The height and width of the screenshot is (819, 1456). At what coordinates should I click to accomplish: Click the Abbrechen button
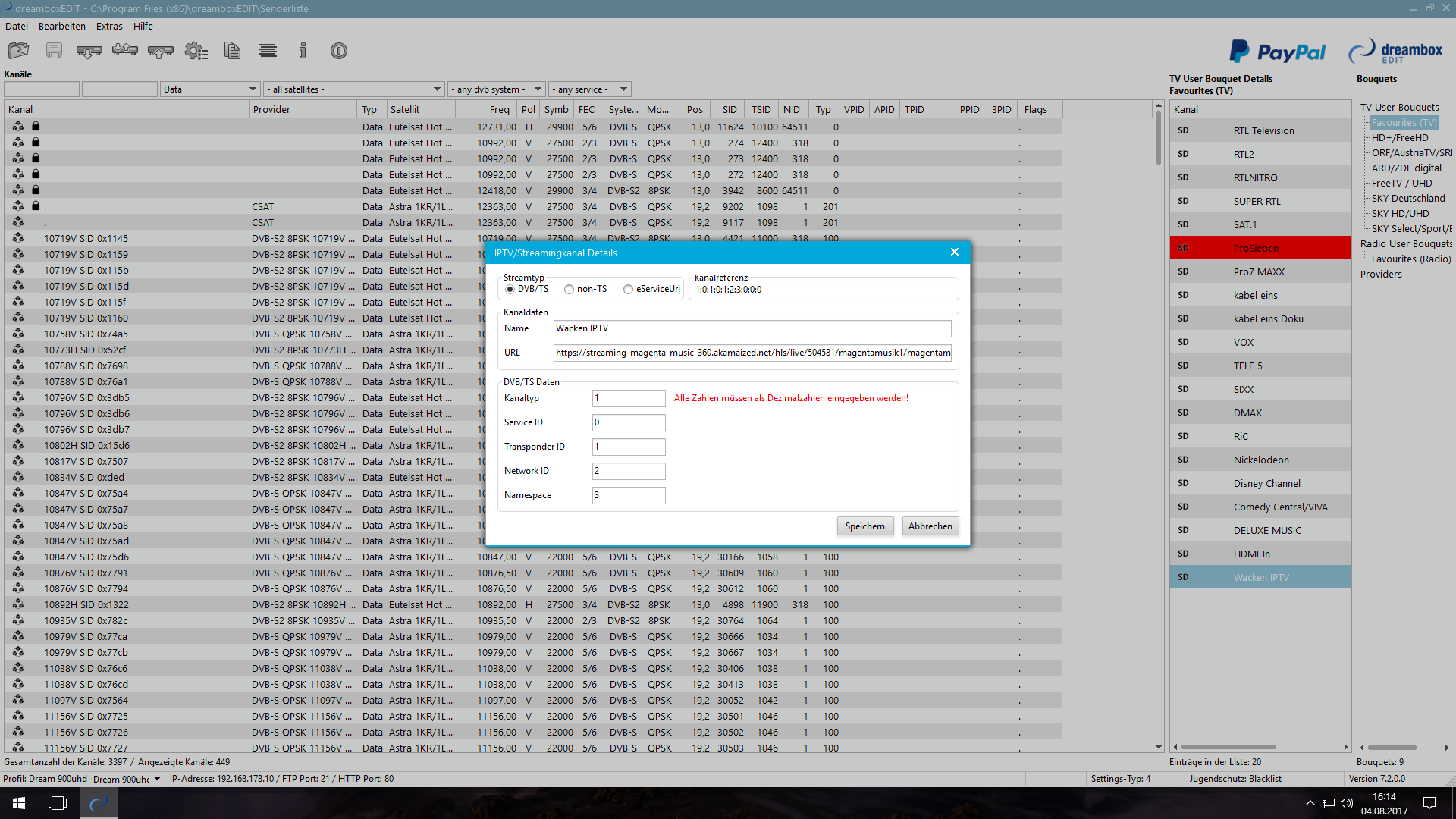[930, 526]
